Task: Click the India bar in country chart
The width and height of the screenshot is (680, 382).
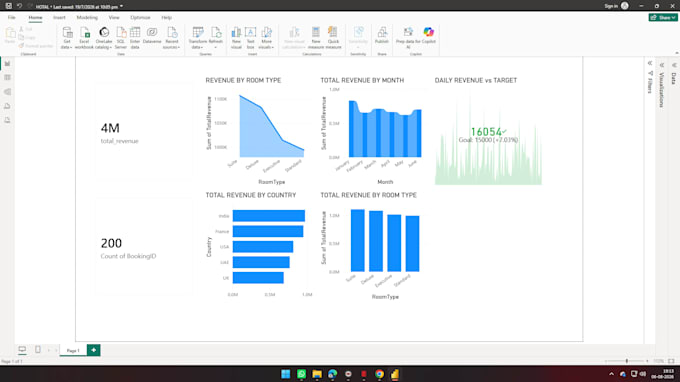Action: 268,215
